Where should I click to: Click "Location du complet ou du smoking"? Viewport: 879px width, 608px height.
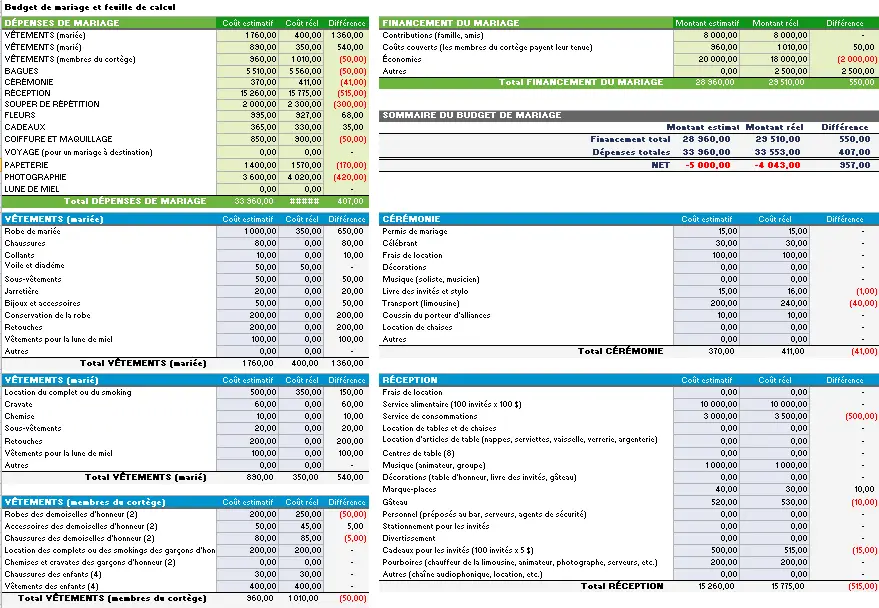[68, 393]
